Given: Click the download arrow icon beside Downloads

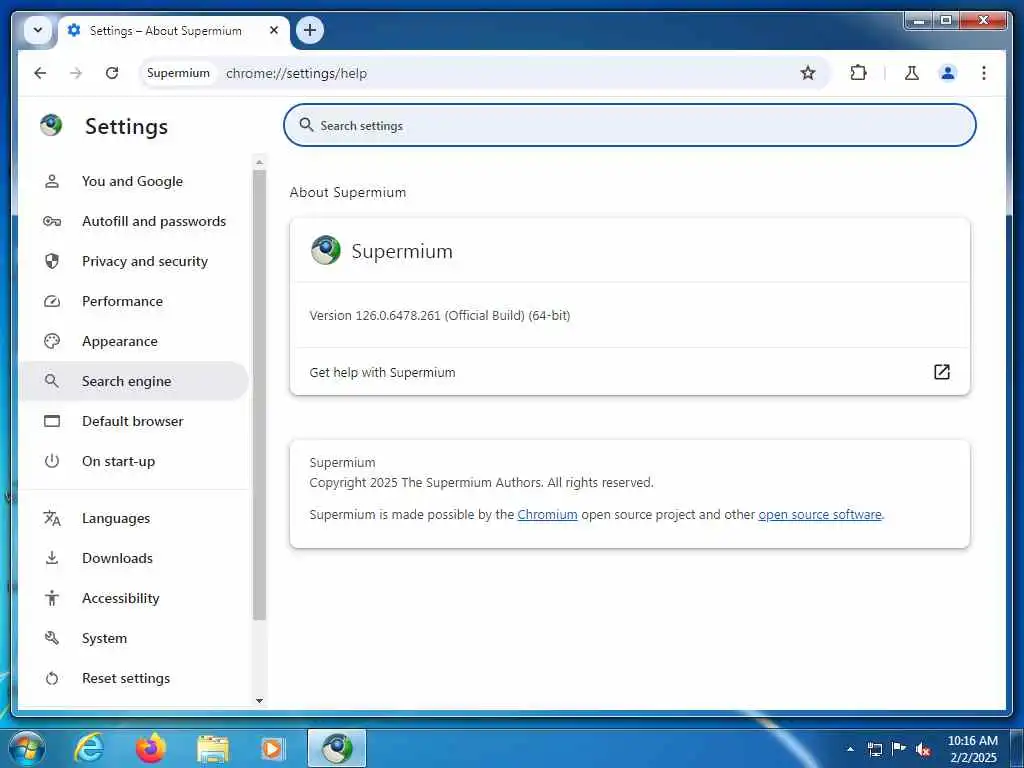Looking at the screenshot, I should click(x=52, y=558).
